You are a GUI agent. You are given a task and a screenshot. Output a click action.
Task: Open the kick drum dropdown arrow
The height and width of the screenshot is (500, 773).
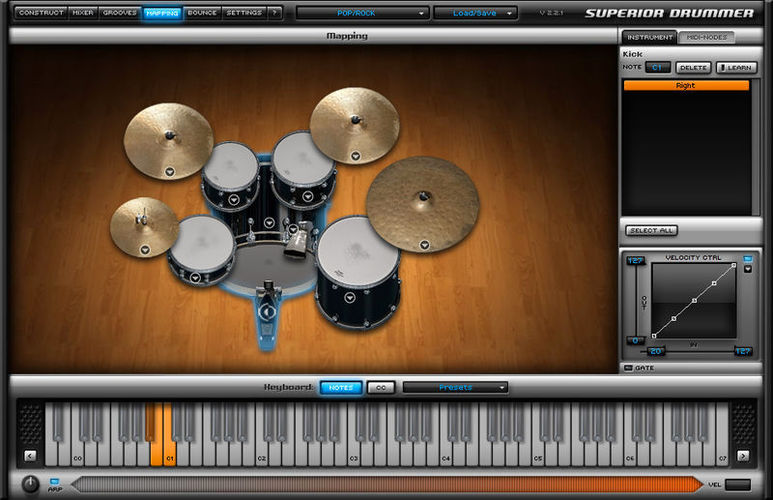click(269, 223)
